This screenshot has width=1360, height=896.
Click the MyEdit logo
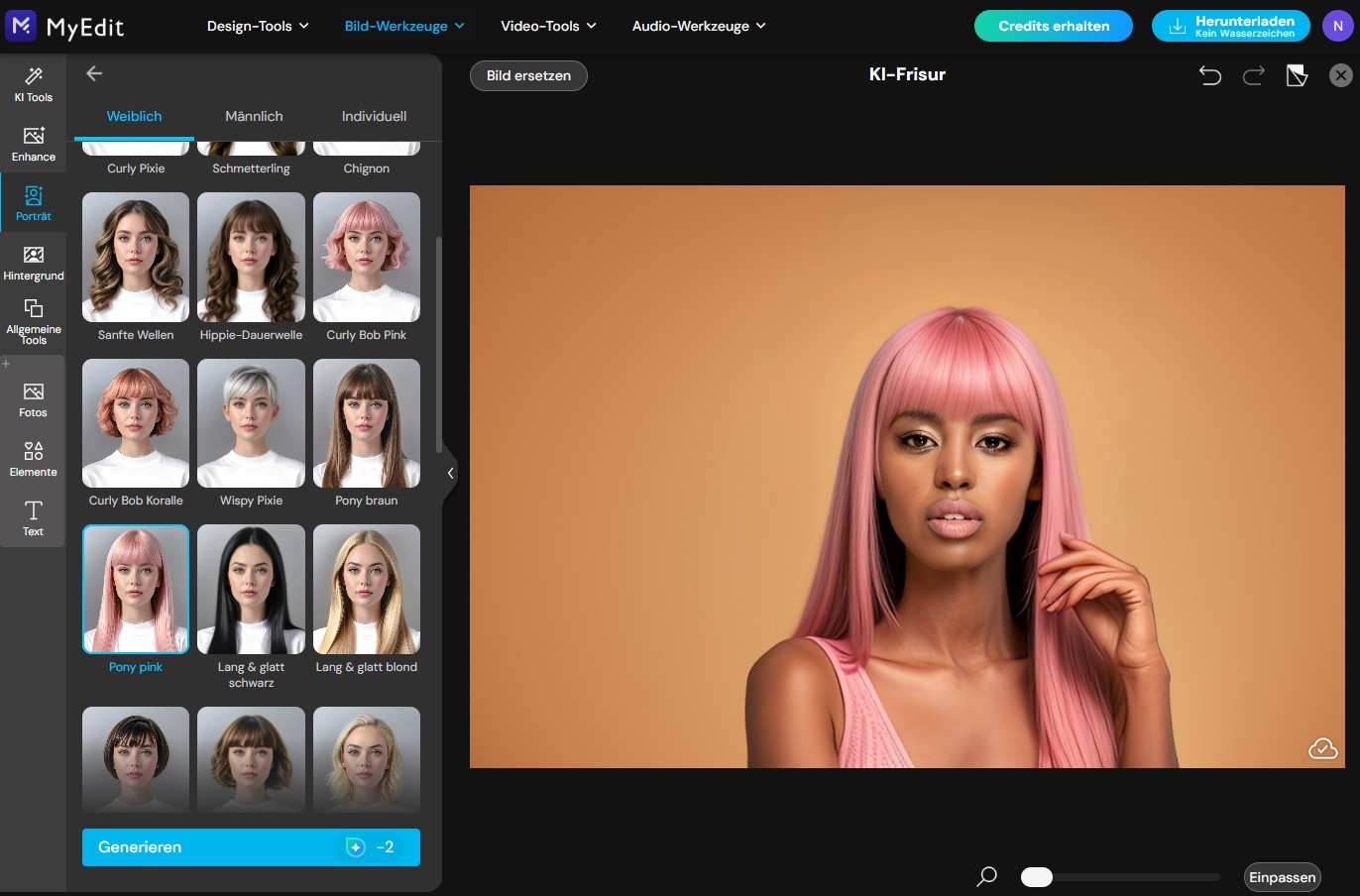65,26
